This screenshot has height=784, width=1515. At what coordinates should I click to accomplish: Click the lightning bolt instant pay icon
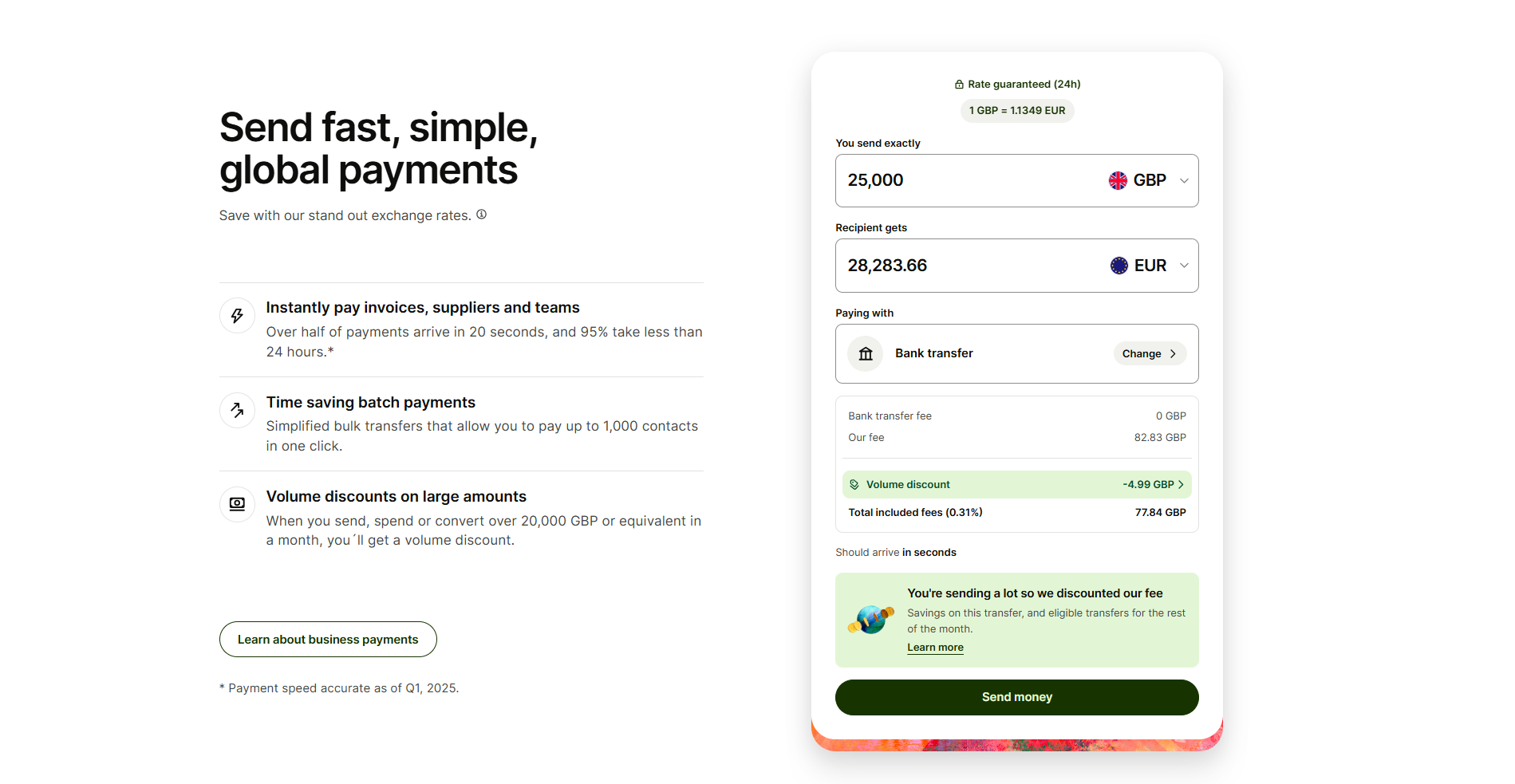pos(237,316)
